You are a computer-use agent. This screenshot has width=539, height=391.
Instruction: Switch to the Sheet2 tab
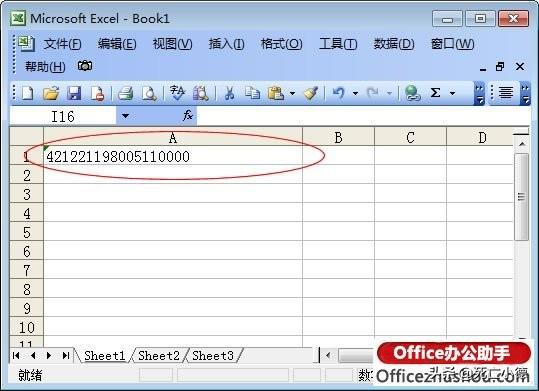coord(159,356)
